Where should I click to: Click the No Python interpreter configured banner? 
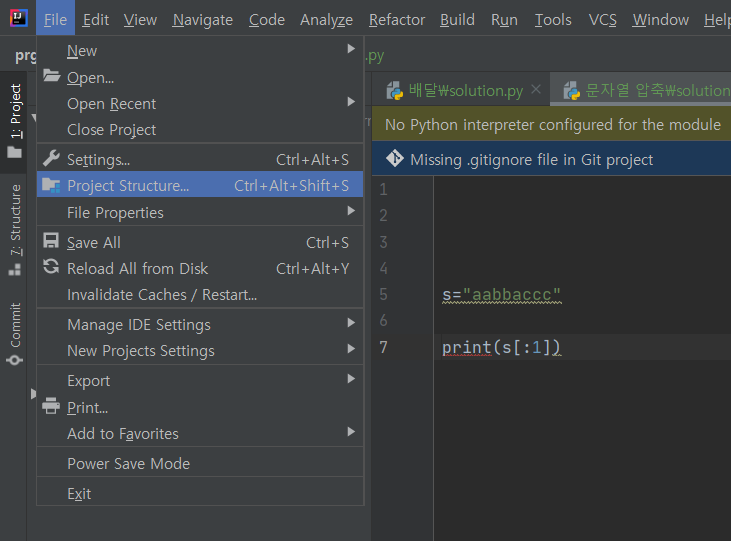pos(552,124)
